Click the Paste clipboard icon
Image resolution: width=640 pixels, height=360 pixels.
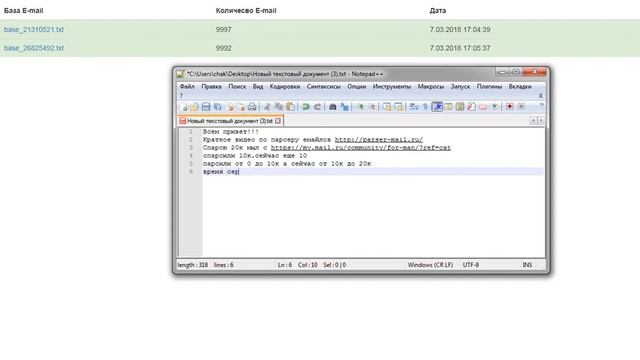point(290,107)
